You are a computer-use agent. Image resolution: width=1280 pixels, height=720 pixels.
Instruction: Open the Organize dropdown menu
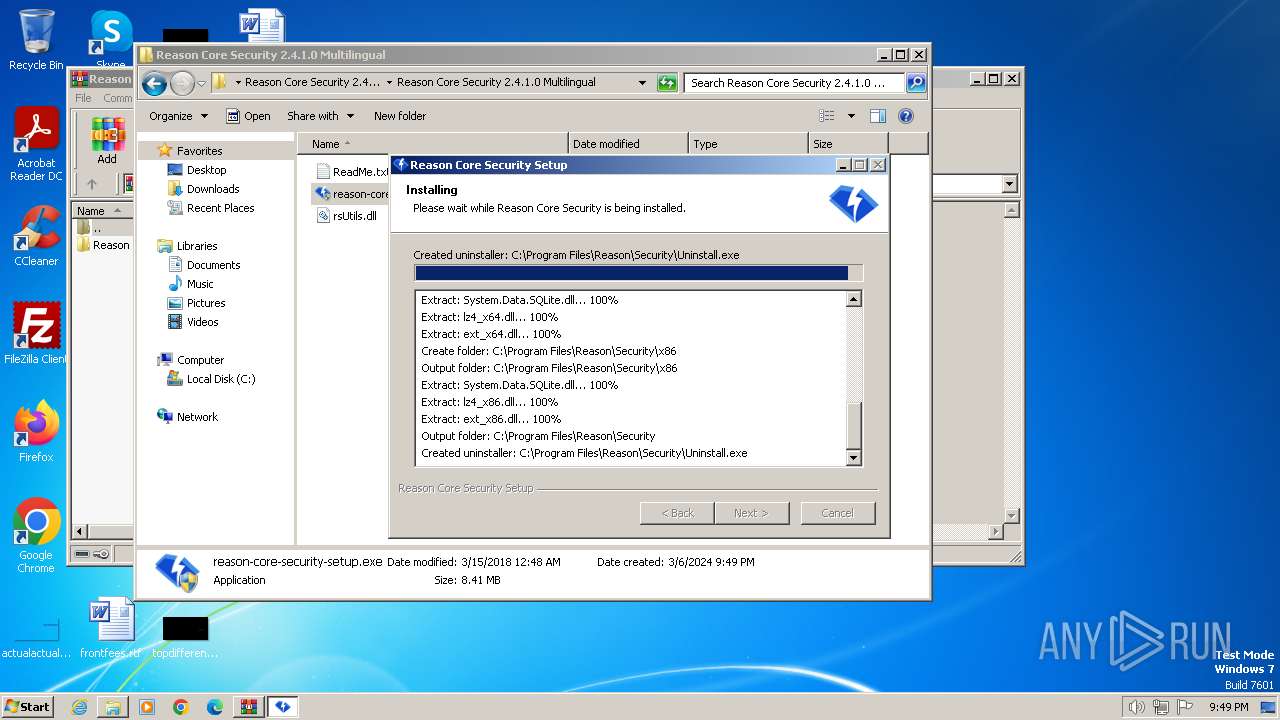178,116
